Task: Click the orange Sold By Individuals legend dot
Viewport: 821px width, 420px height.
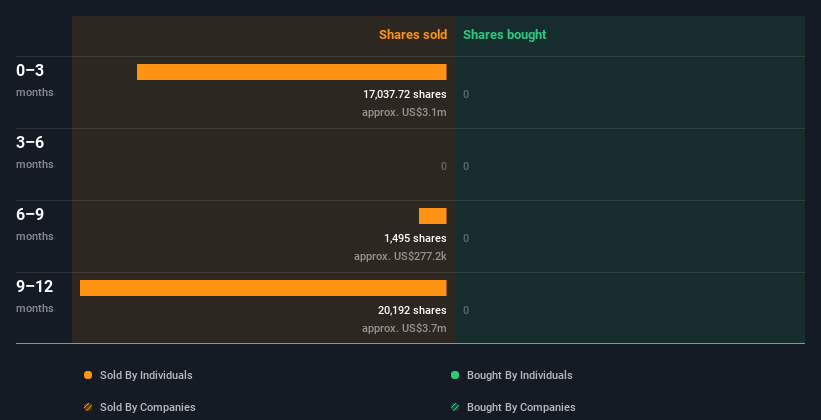Action: point(88,375)
